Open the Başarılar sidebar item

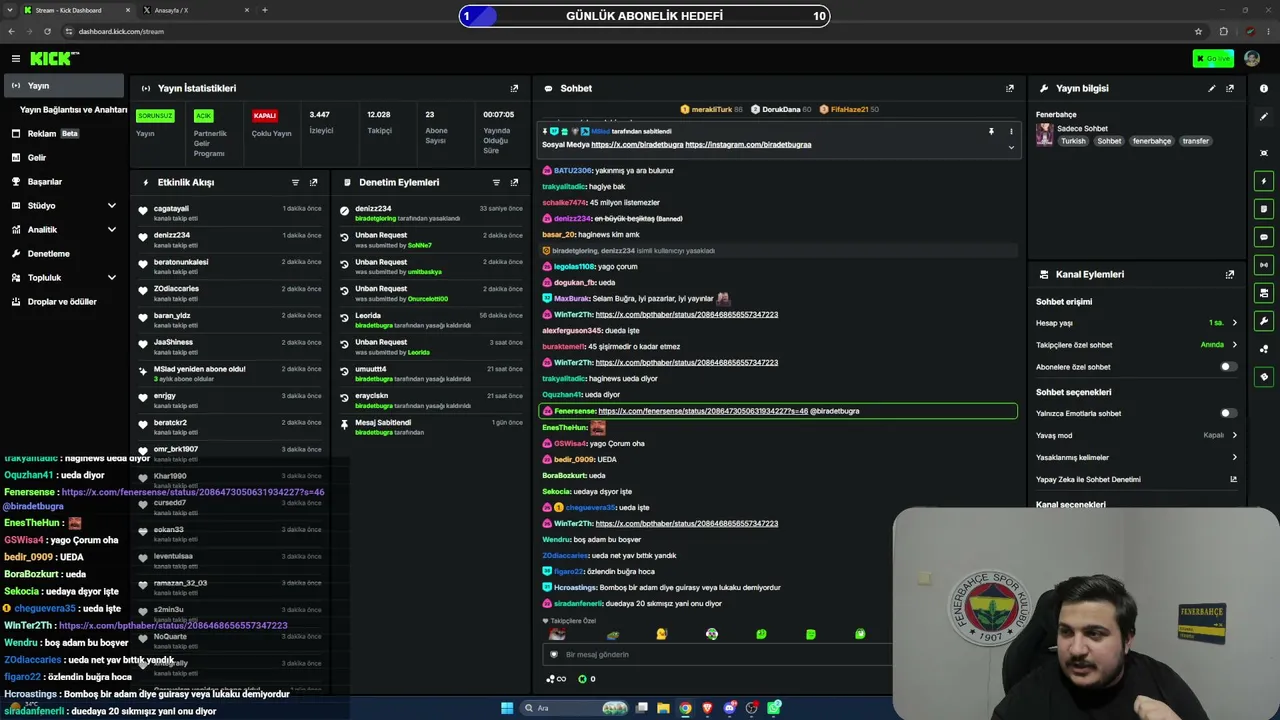pyautogui.click(x=64, y=182)
